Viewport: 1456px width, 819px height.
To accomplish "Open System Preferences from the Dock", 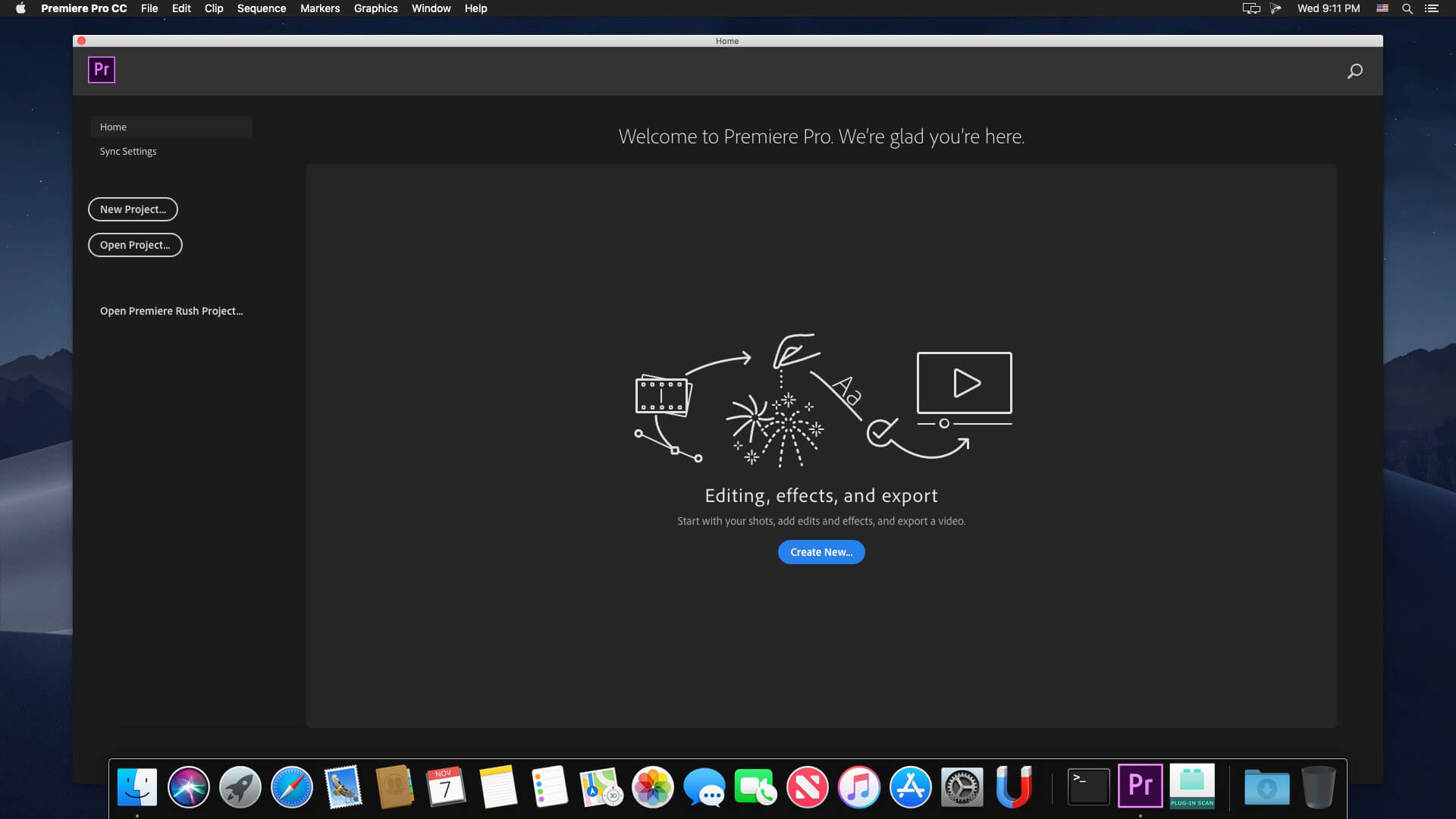I will [962, 787].
